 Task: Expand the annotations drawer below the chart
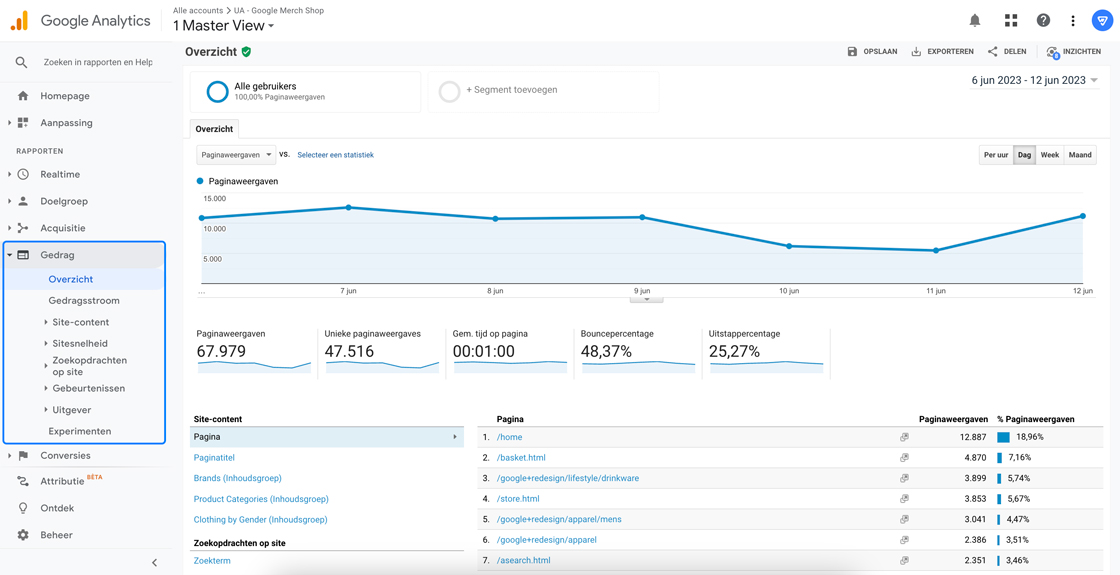coord(646,300)
